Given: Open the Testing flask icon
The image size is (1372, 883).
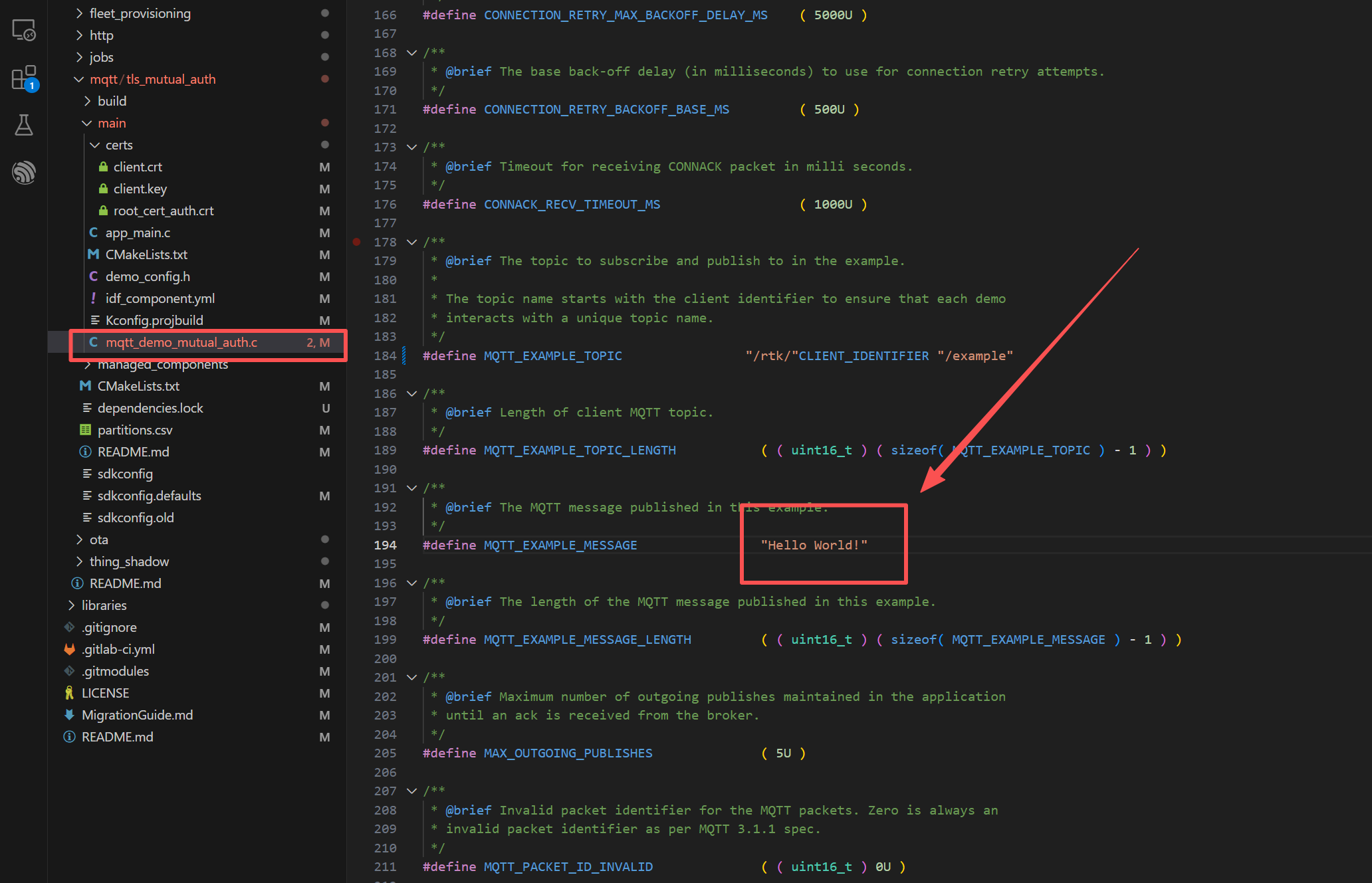Looking at the screenshot, I should [x=24, y=125].
